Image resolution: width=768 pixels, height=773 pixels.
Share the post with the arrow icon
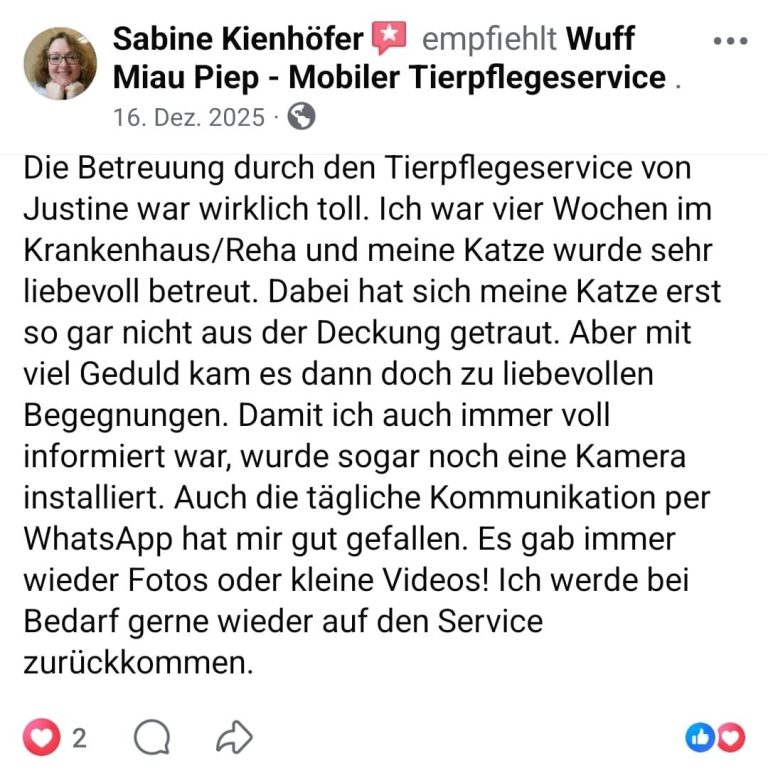(x=234, y=737)
